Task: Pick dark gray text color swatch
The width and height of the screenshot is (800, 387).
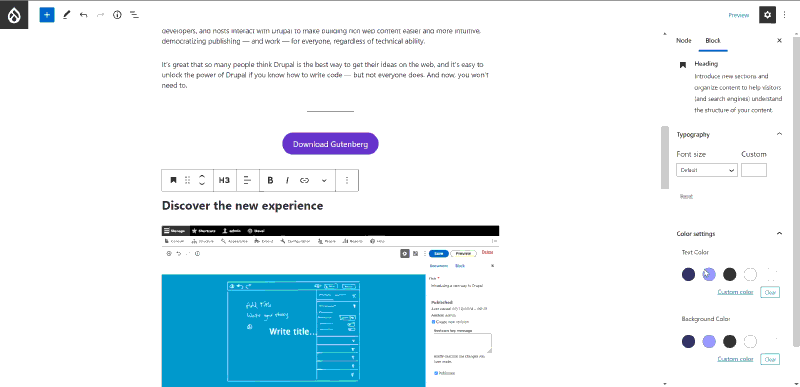Action: click(x=730, y=274)
